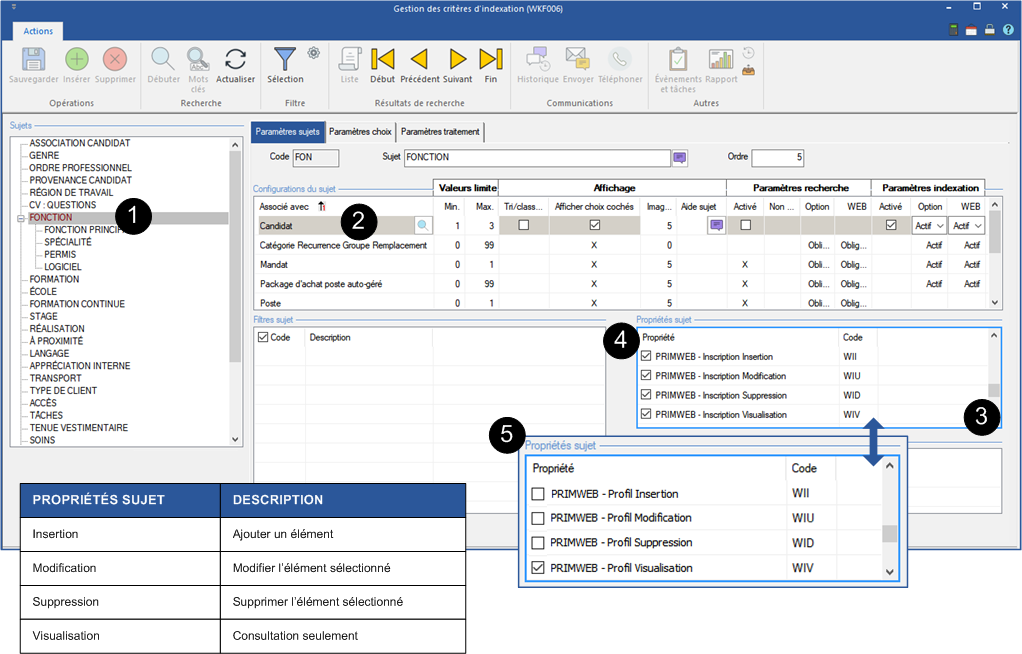Uncheck PRIMWEB - Inscription Insertion

coord(646,356)
